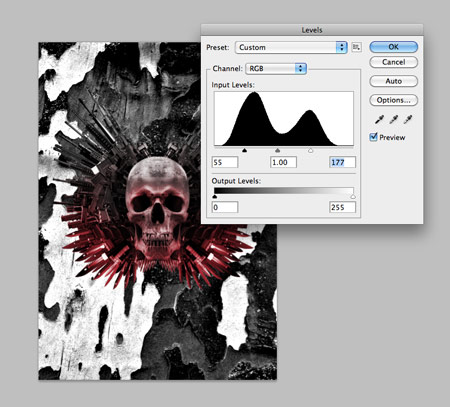Image resolution: width=450 pixels, height=407 pixels.
Task: Select the white point eyedropper
Action: pyautogui.click(x=408, y=119)
